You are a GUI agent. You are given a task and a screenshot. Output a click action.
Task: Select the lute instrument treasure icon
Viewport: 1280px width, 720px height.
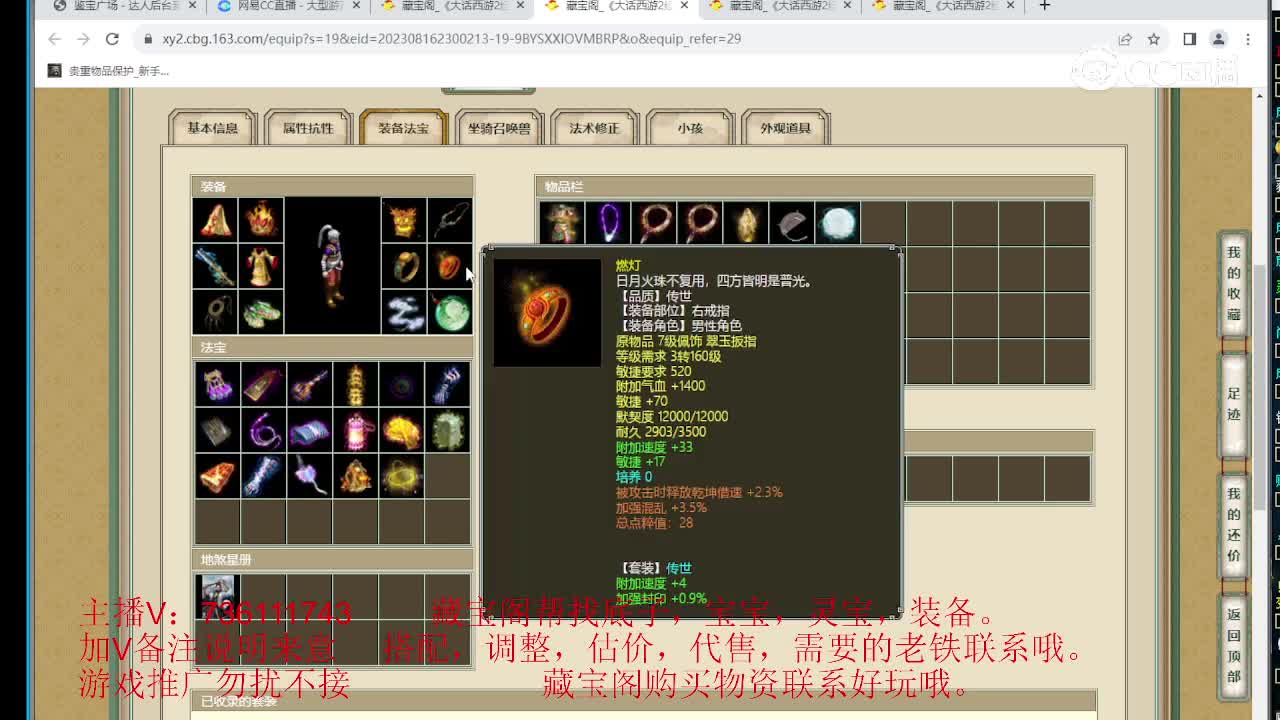coord(309,384)
